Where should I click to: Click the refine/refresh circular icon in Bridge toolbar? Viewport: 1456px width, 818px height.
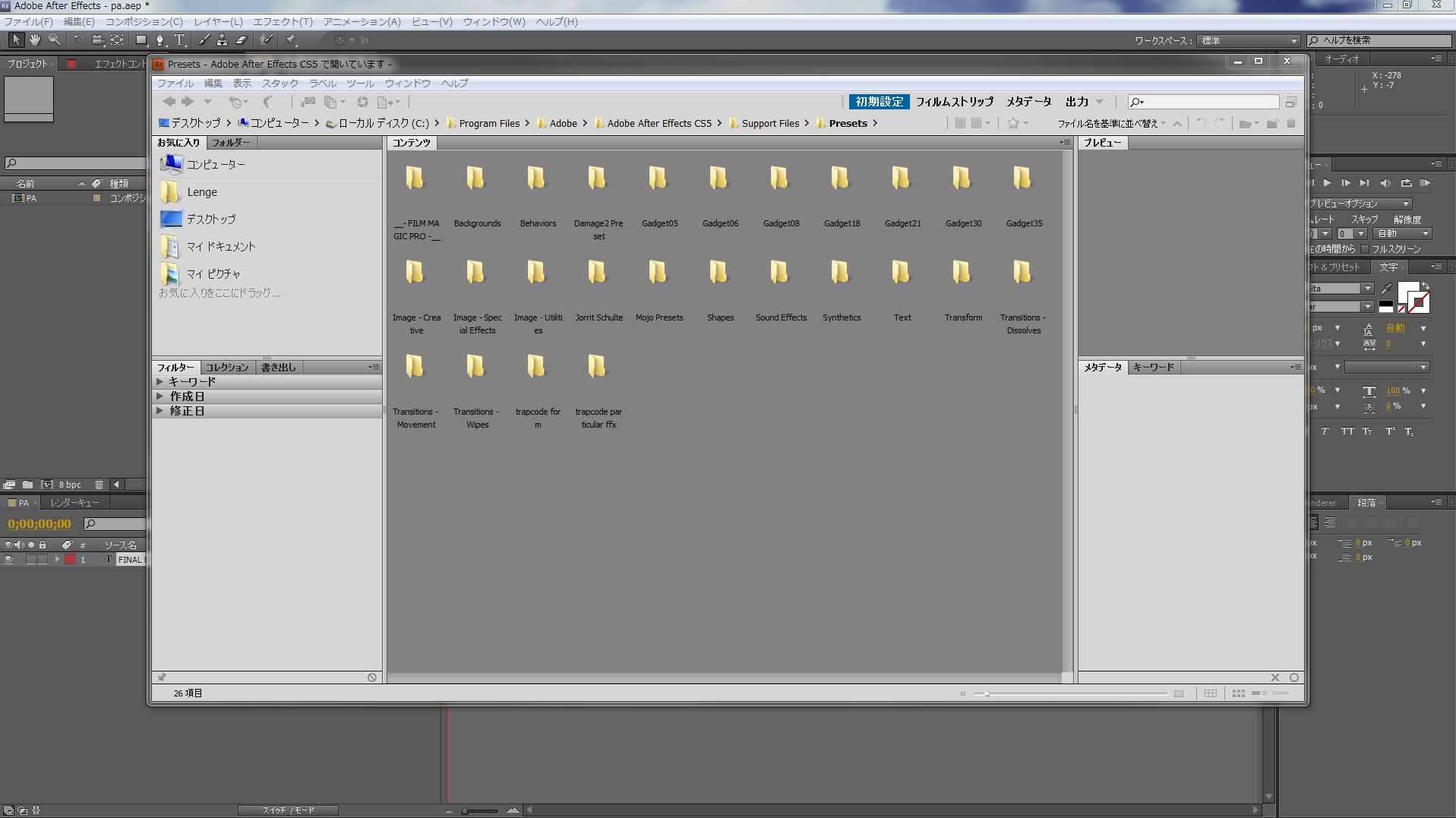click(362, 102)
